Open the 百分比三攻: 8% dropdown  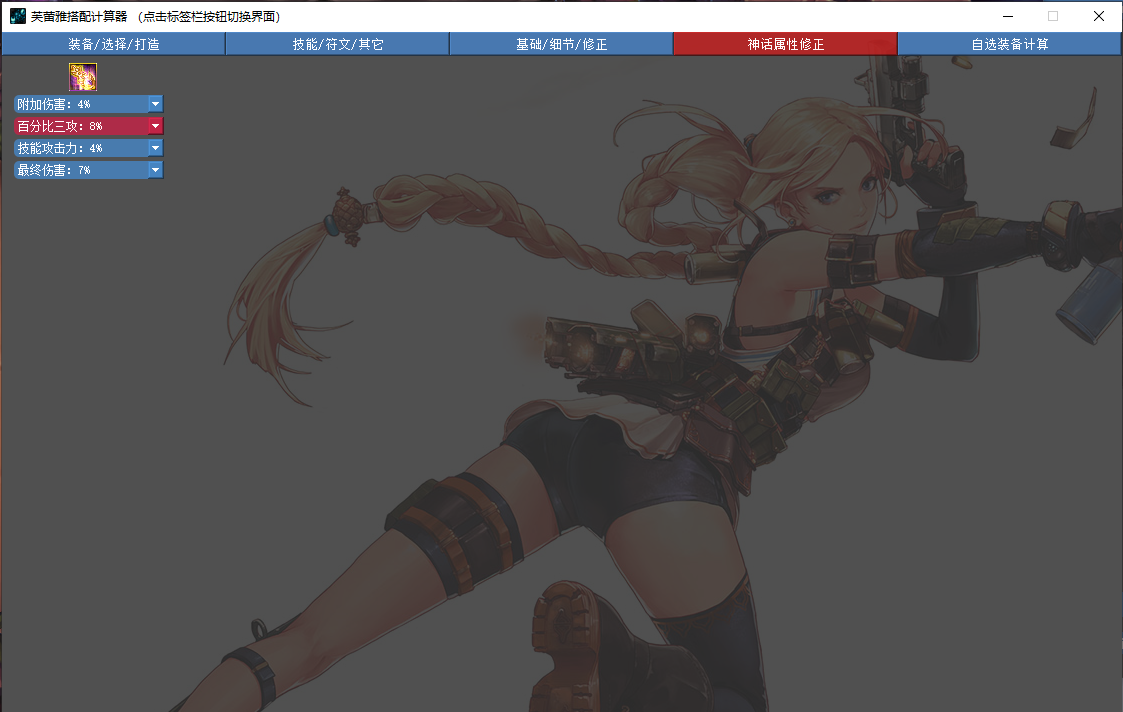coord(88,126)
